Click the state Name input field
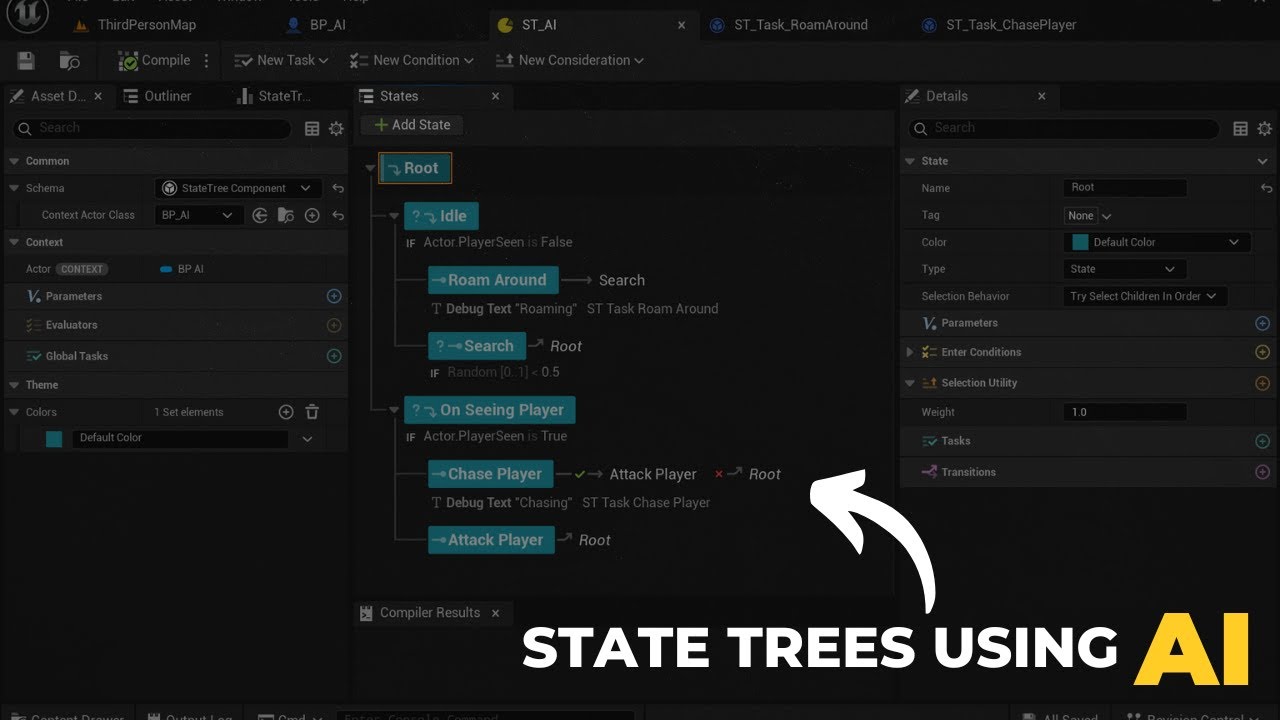This screenshot has height=720, width=1280. click(x=1125, y=188)
